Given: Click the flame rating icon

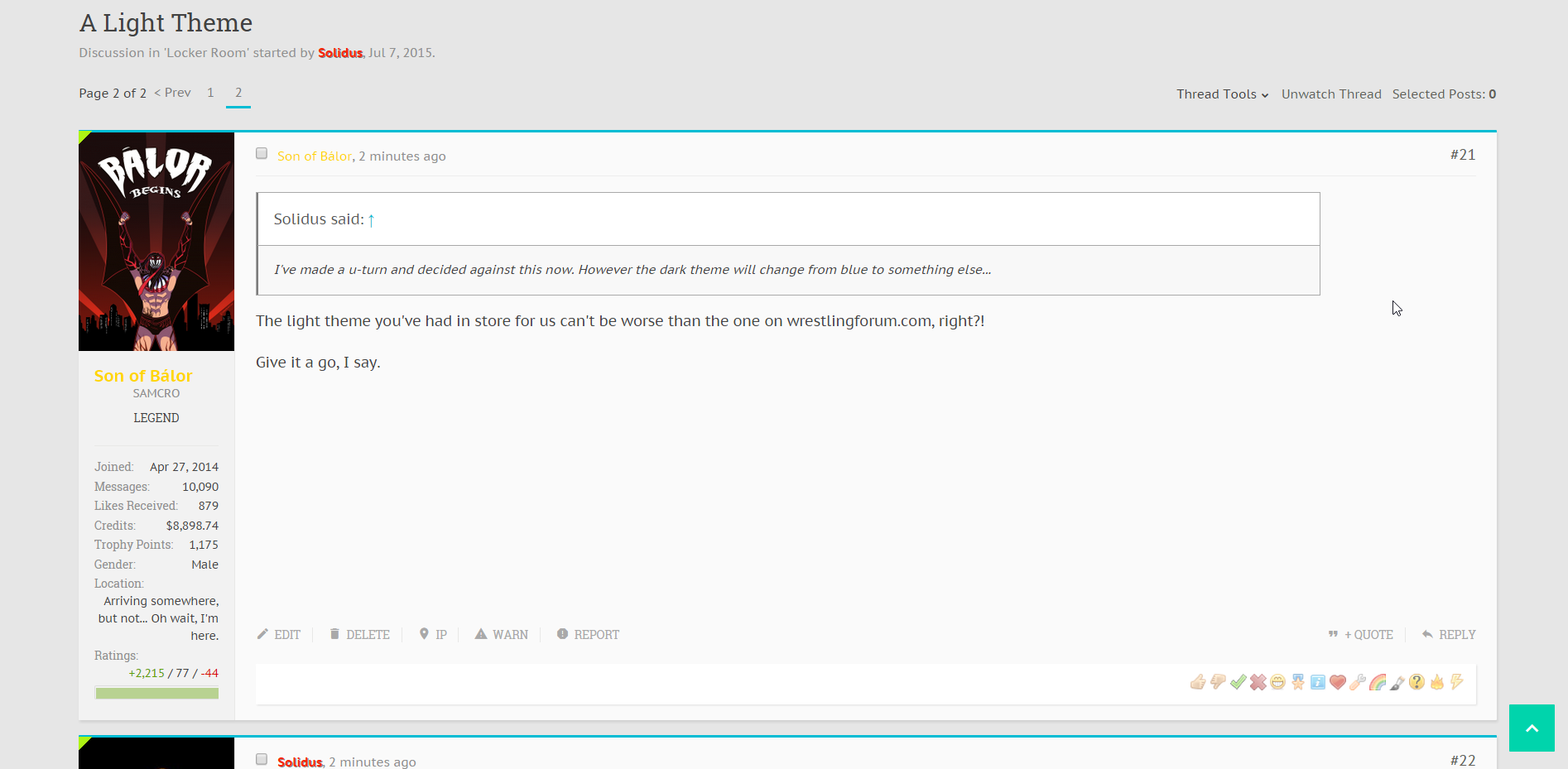Looking at the screenshot, I should click(1437, 682).
